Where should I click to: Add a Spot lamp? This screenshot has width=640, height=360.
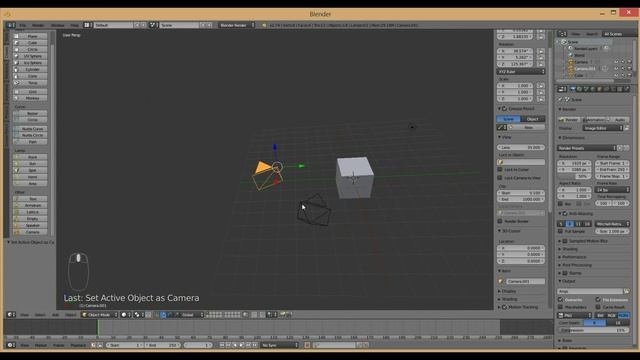tap(30, 170)
